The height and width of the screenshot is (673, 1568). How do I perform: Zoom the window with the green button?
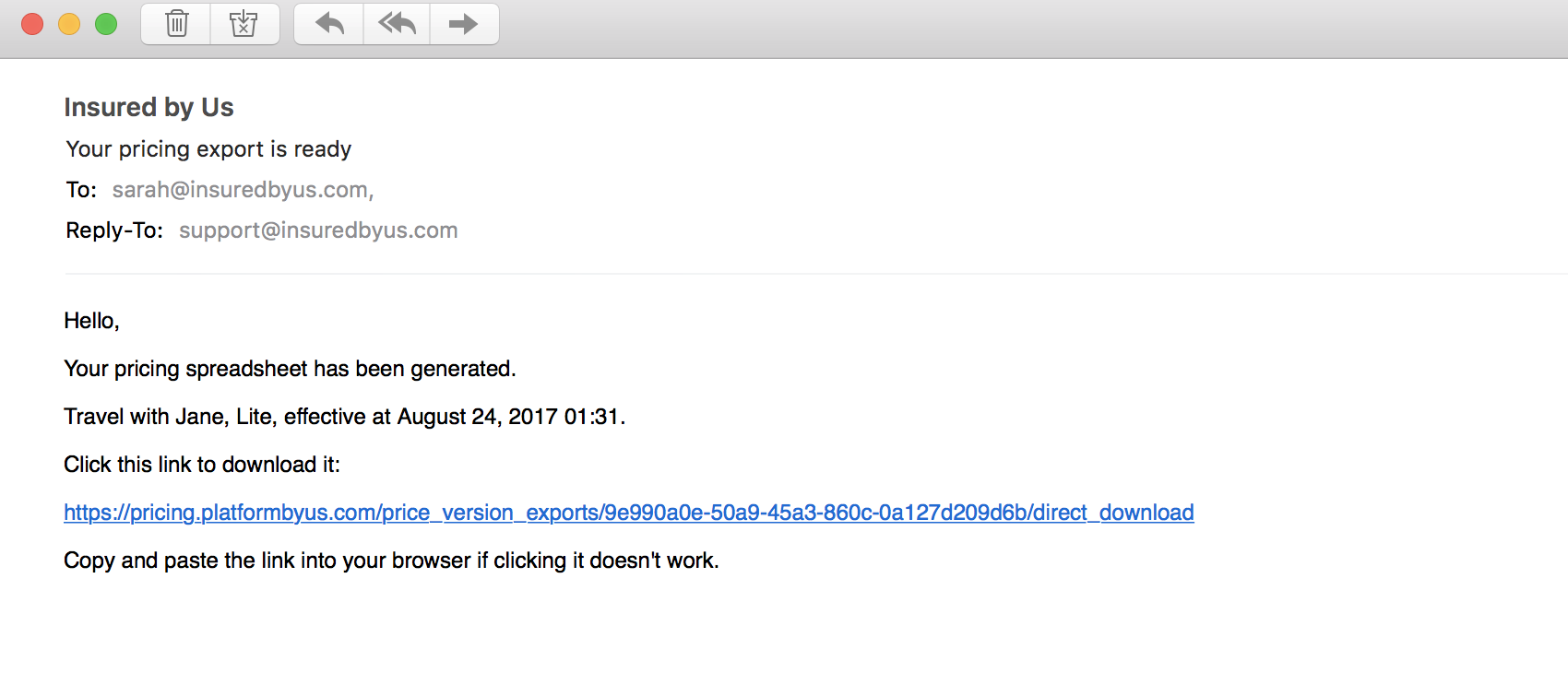pyautogui.click(x=106, y=24)
